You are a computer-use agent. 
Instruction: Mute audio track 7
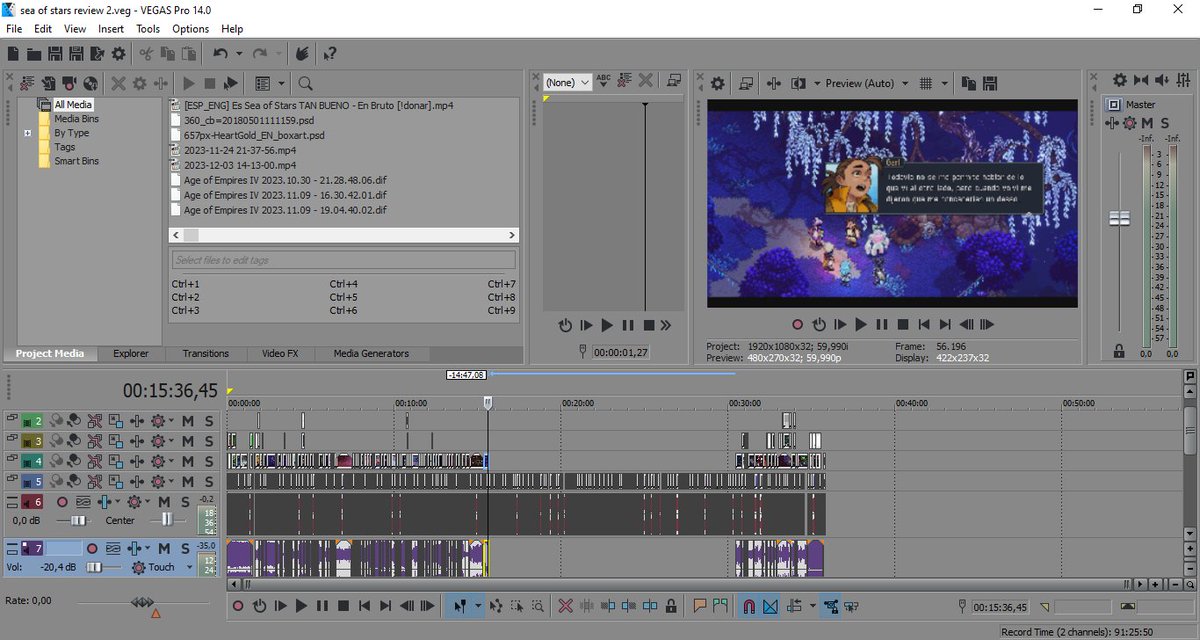[x=164, y=548]
